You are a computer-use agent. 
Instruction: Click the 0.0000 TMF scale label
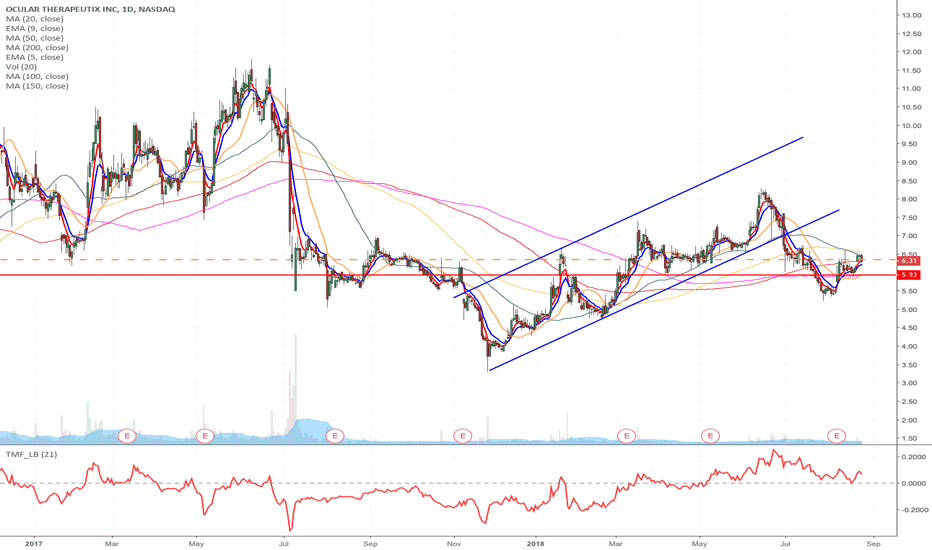click(x=914, y=483)
